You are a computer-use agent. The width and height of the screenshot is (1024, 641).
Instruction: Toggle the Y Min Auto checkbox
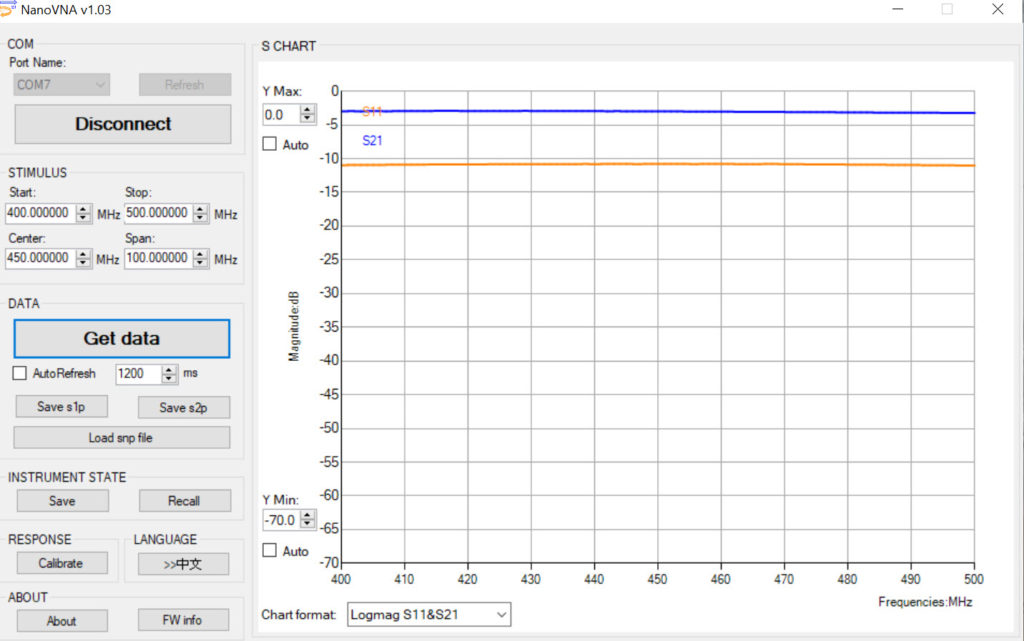(x=269, y=551)
